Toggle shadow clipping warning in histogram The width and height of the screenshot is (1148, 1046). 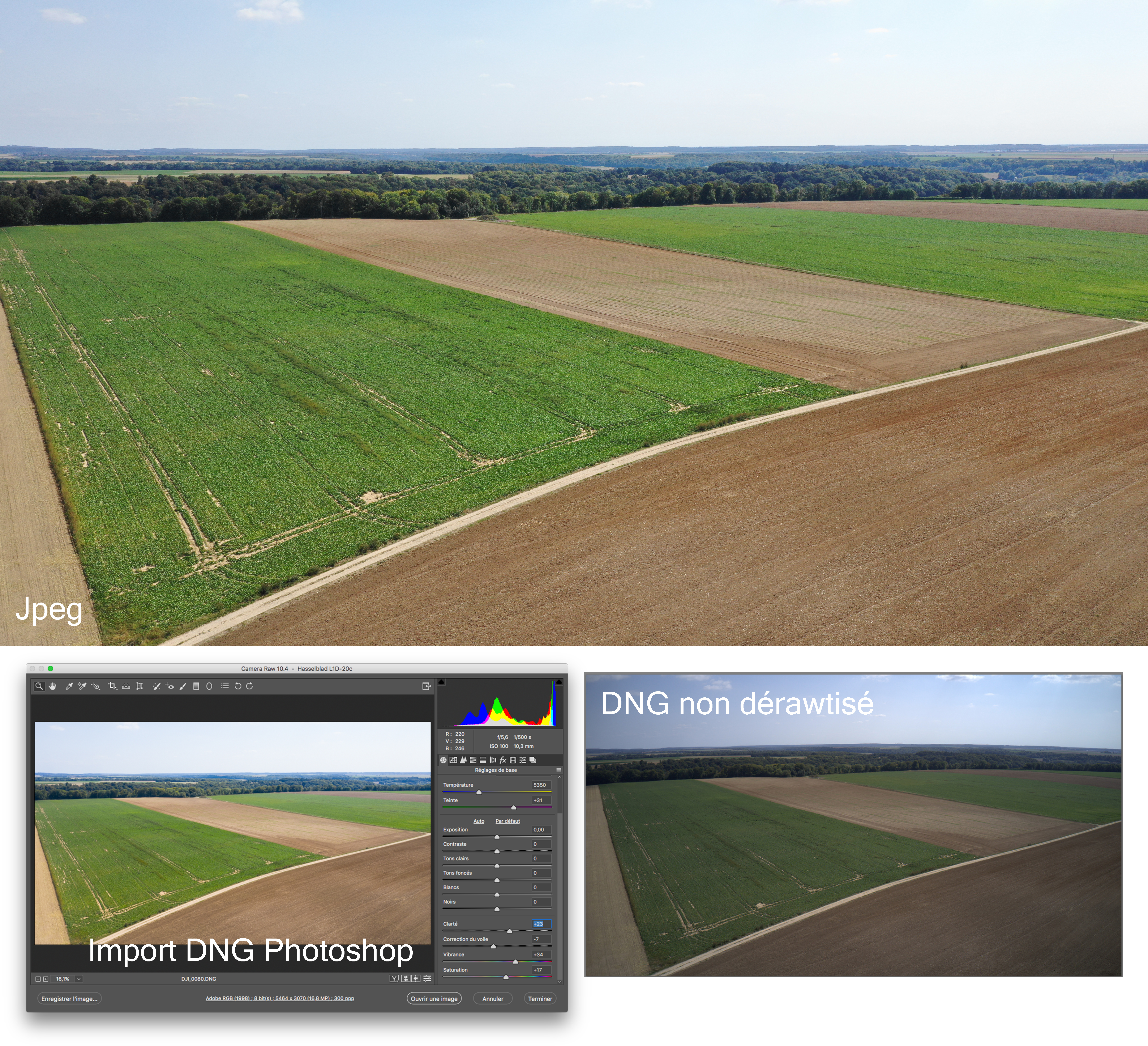click(x=441, y=681)
